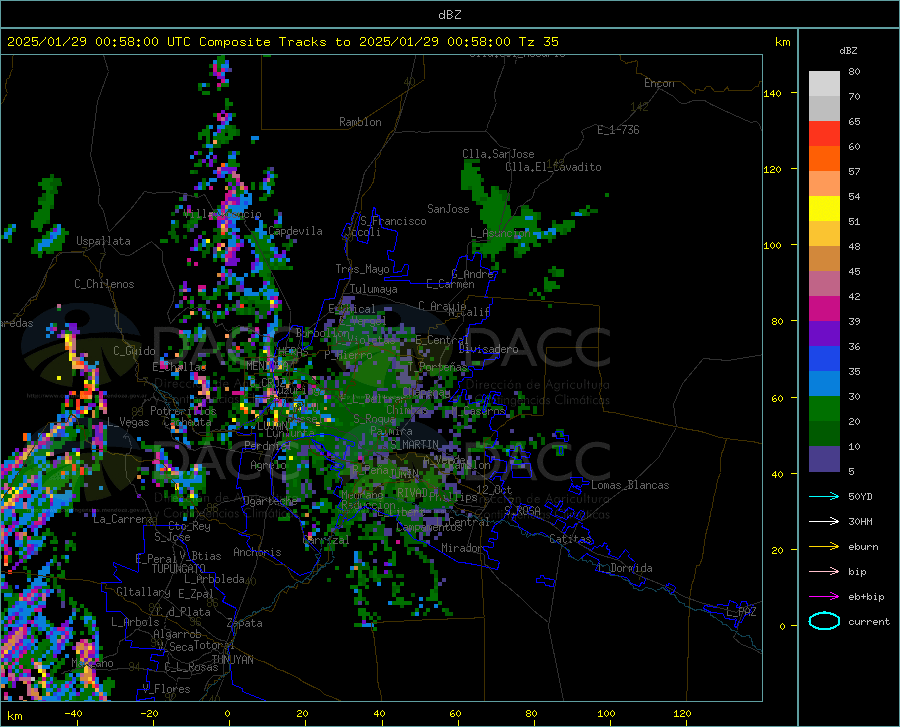Select the bright yellow 54–51 dBZ swatch
Image resolution: width=900 pixels, height=727 pixels.
pyautogui.click(x=824, y=209)
